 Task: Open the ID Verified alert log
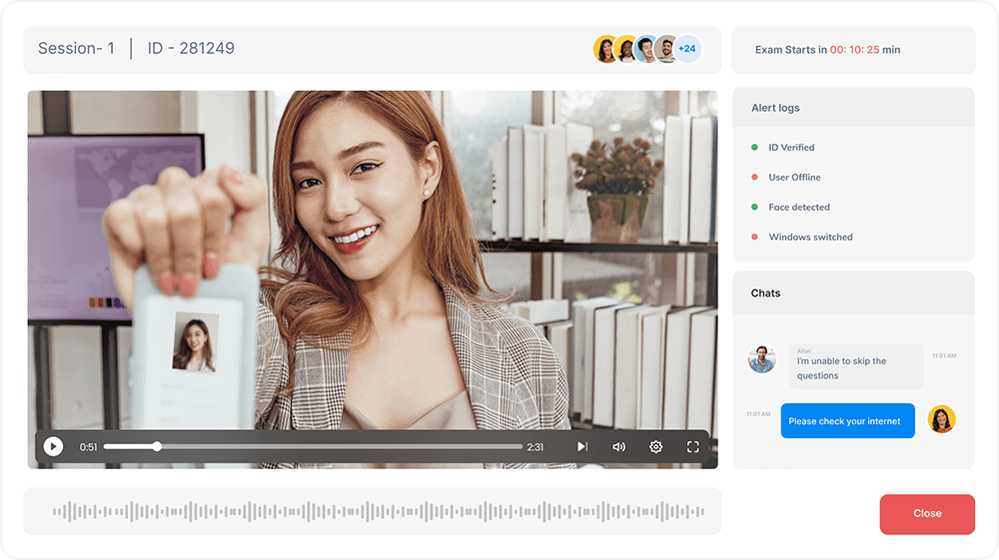[791, 148]
